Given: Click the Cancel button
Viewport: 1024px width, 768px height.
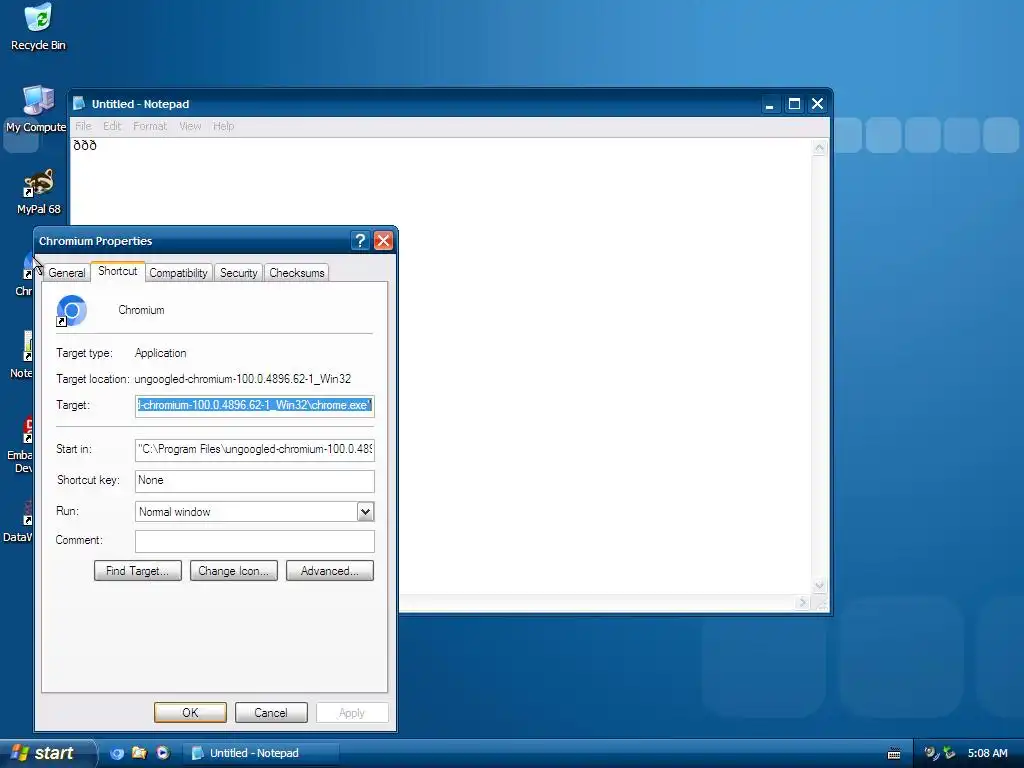Looking at the screenshot, I should point(271,712).
